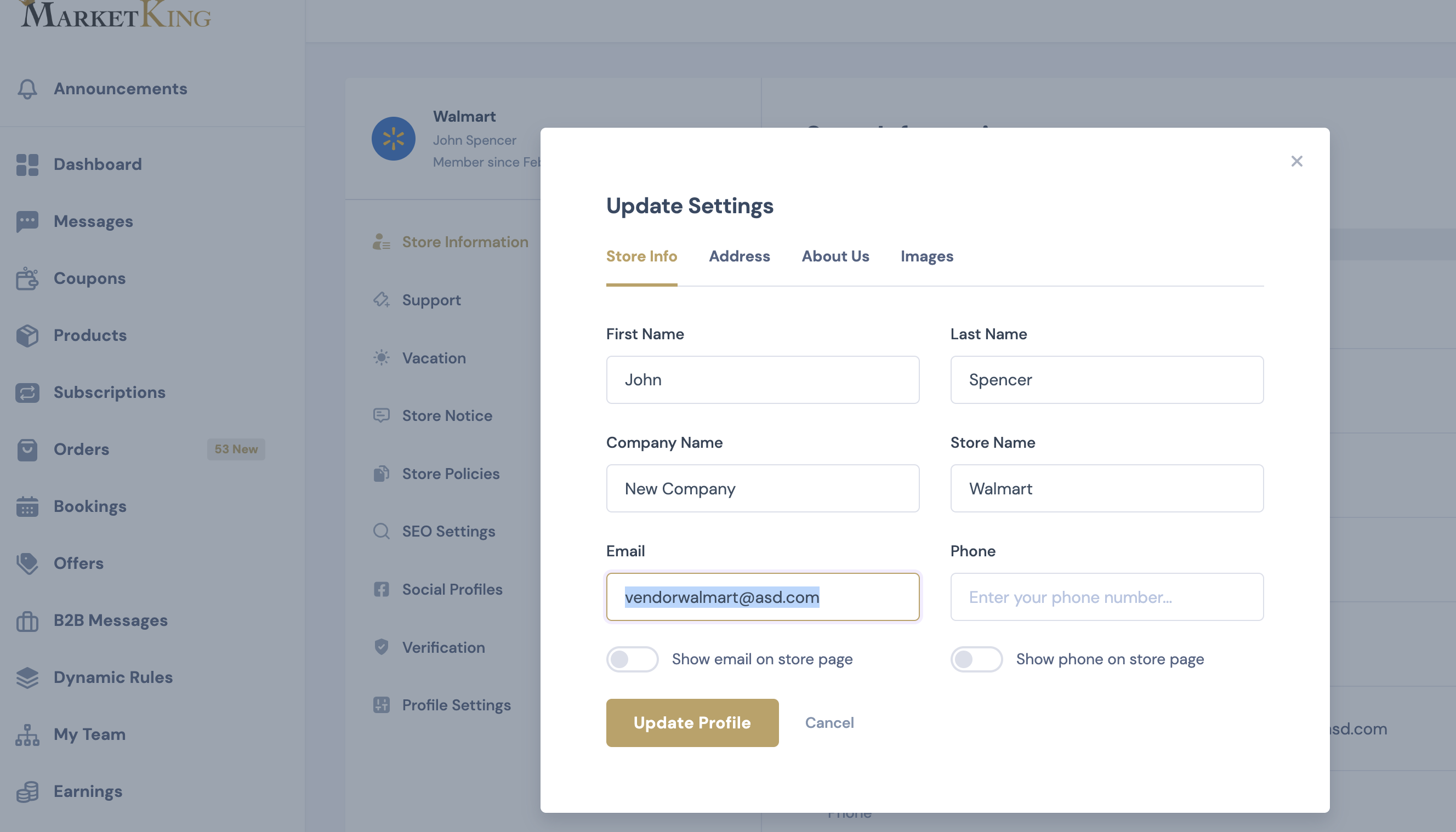The width and height of the screenshot is (1456, 832).
Task: Open the Coupons icon in sidebar
Action: (x=27, y=278)
